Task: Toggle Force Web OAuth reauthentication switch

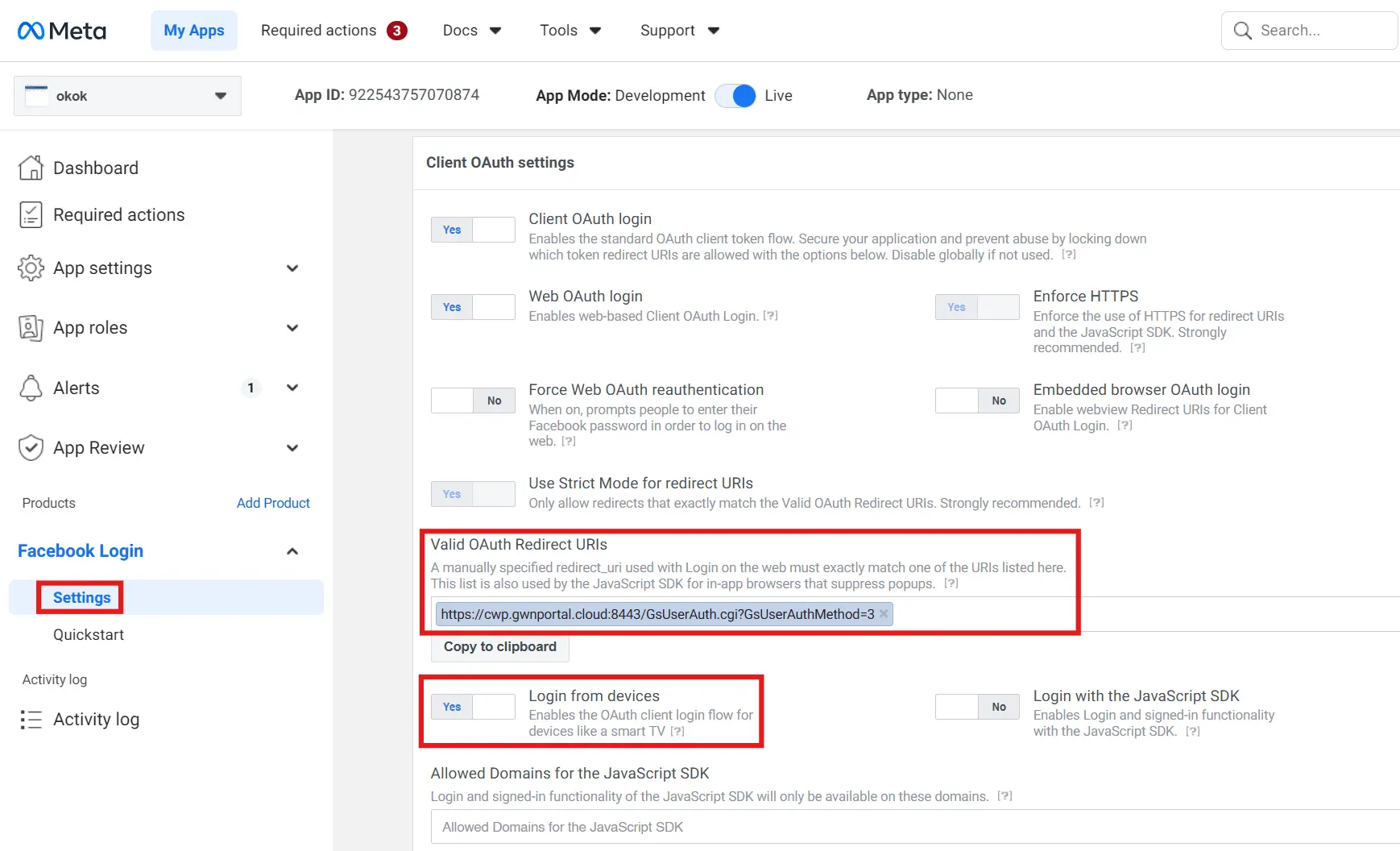Action: coord(473,401)
